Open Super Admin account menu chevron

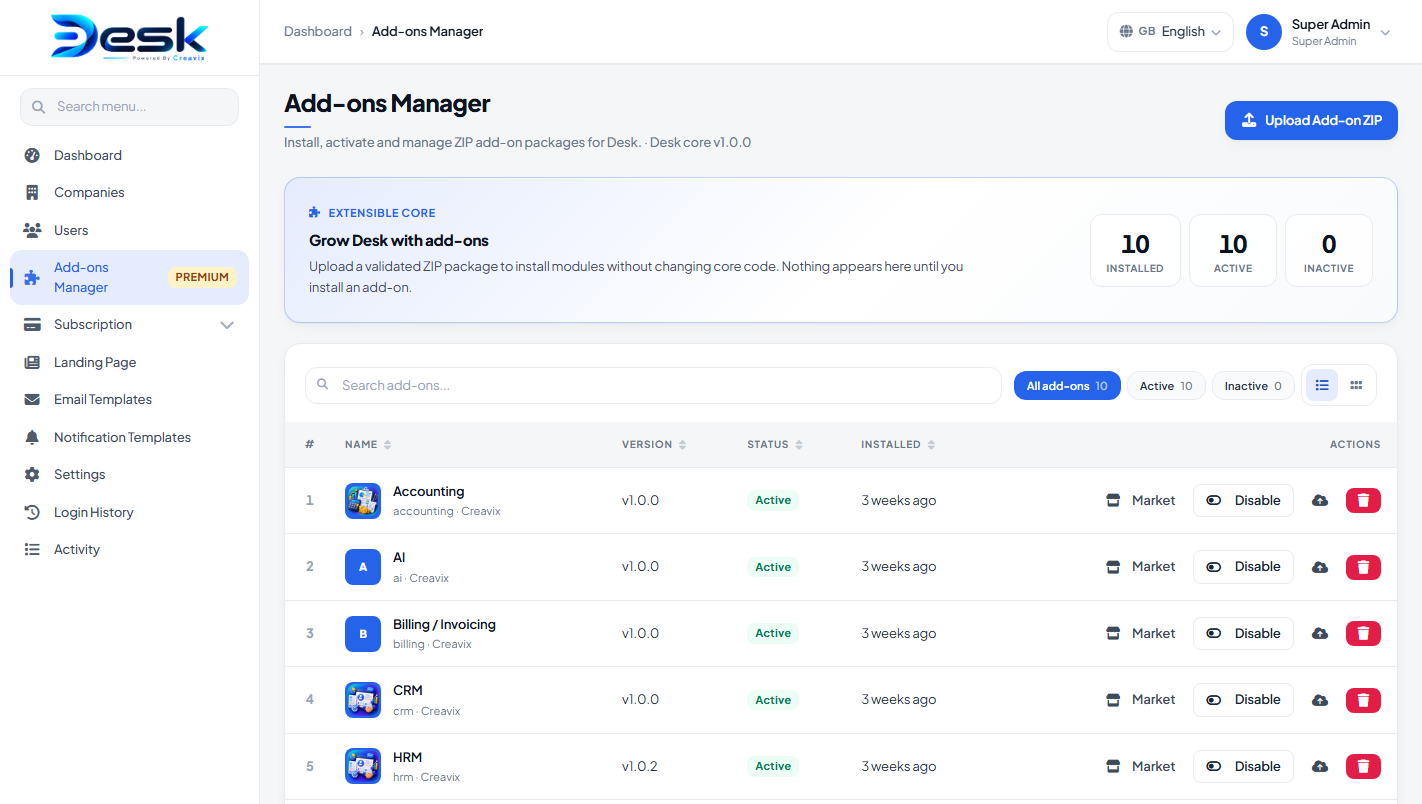tap(1385, 33)
